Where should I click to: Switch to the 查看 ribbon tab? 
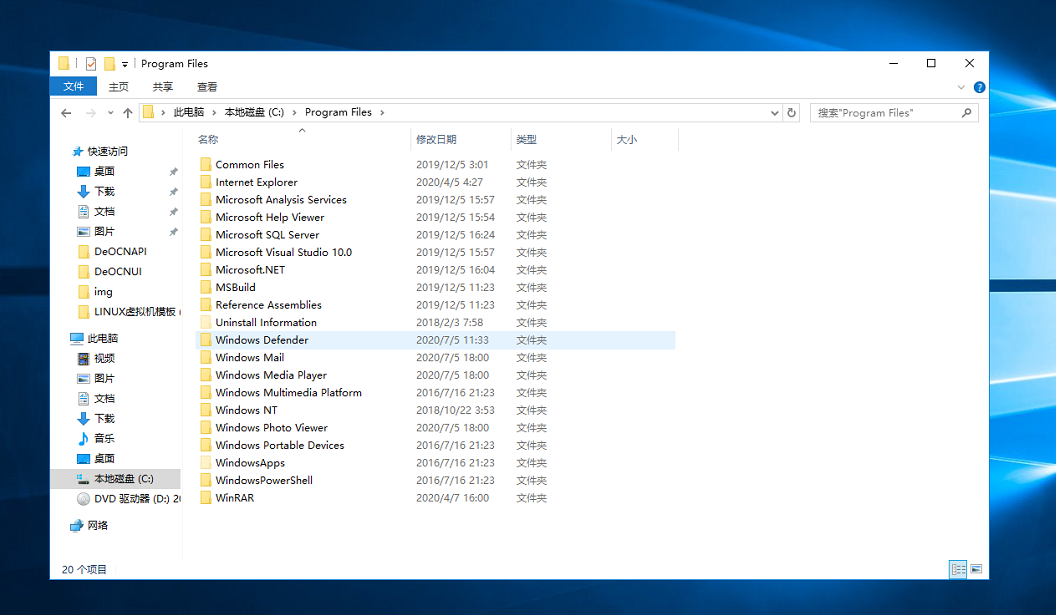tap(207, 87)
